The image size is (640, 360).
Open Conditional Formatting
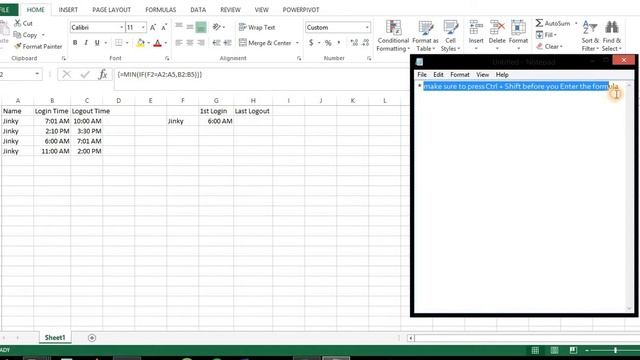393,36
